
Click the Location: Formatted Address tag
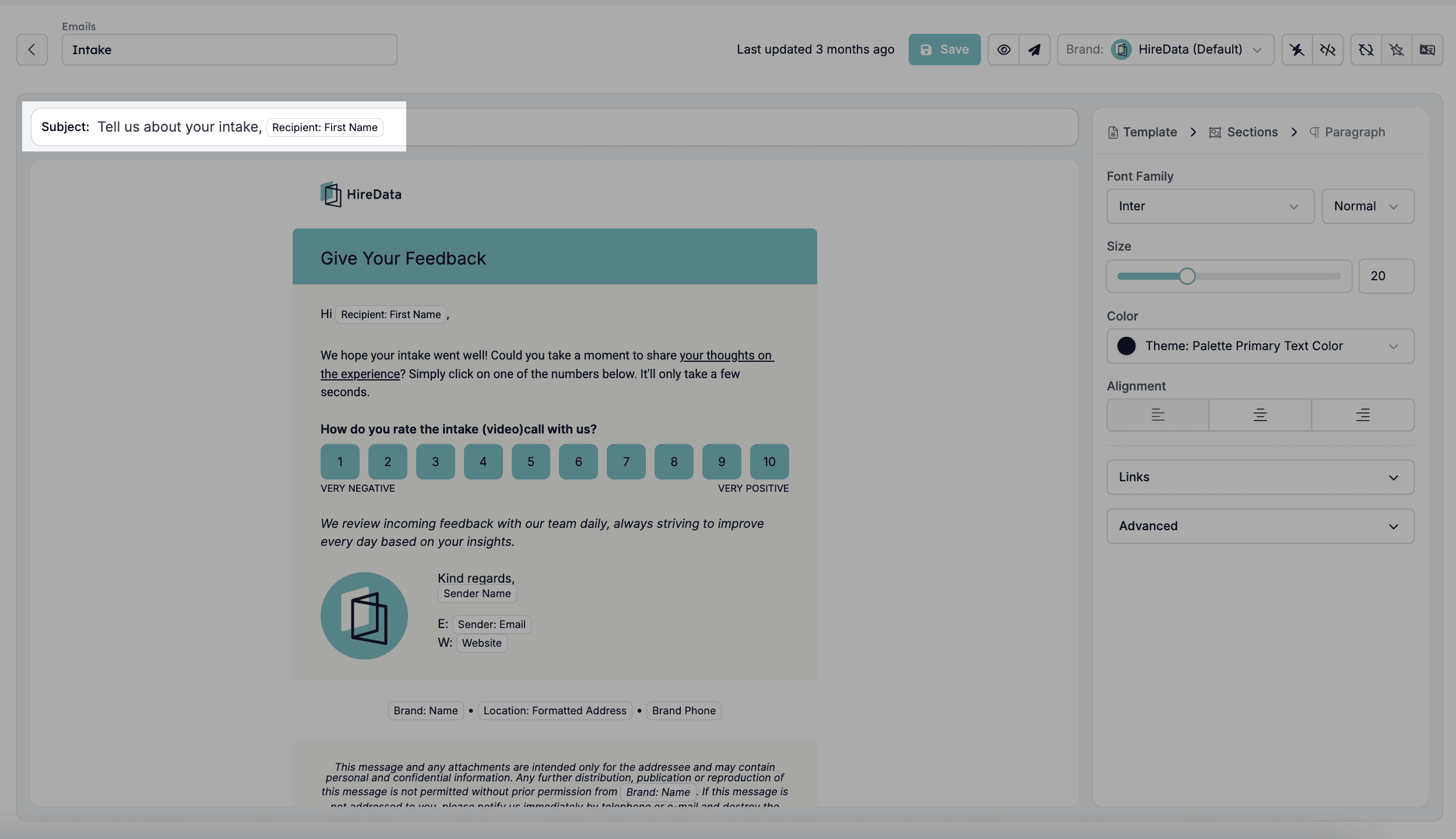coord(555,711)
